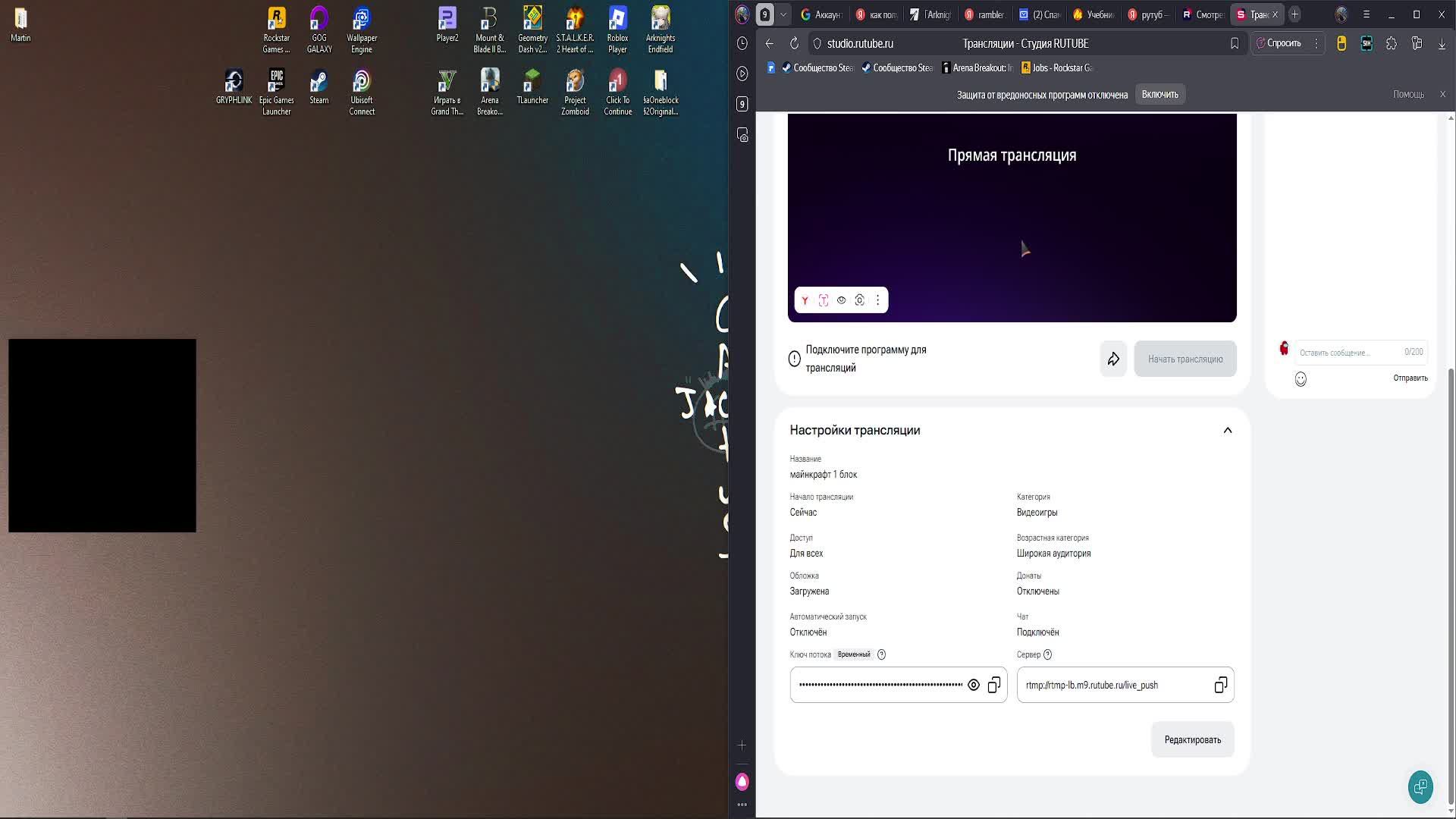Image resolution: width=1456 pixels, height=819 pixels.
Task: Bookmark this page in the address bar
Action: (1235, 44)
